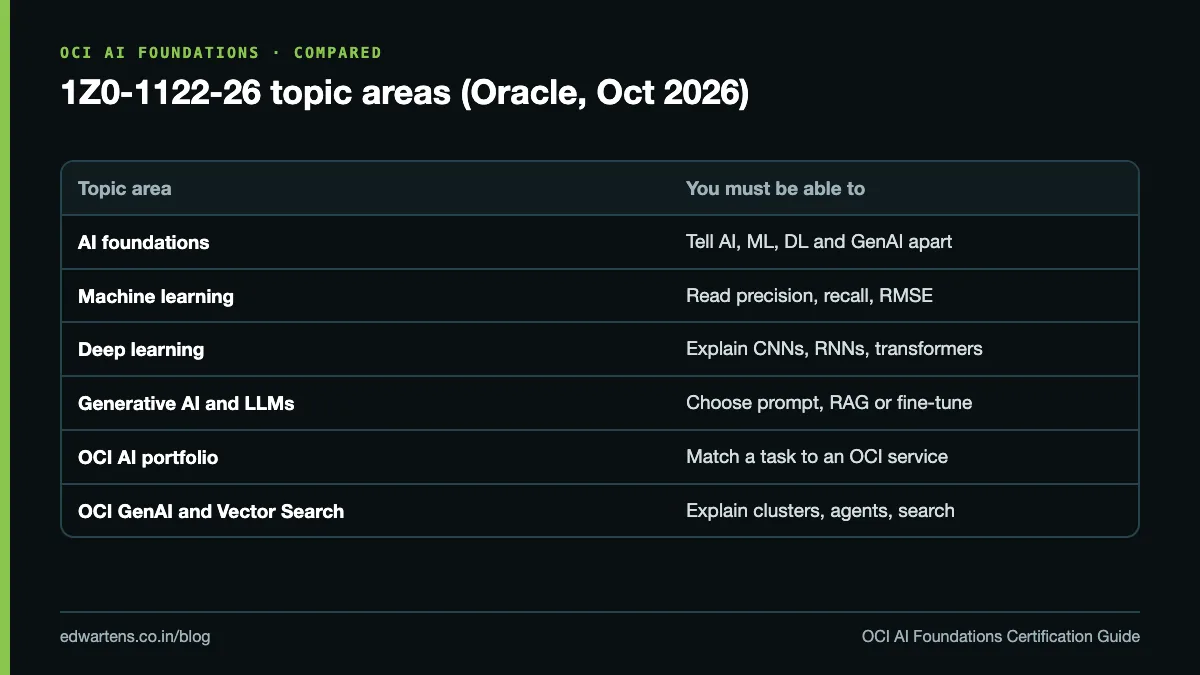
Task: Select the 'Machine learning' row label
Action: (x=156, y=296)
